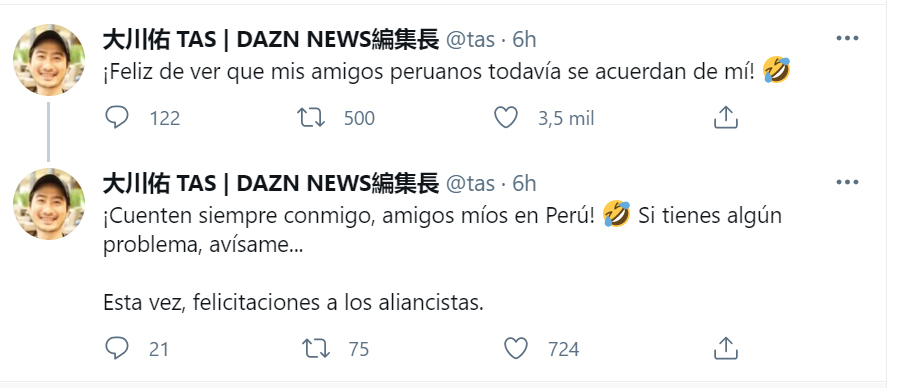Open the 6h timestamp of first tweet
Viewport: 904px width, 388px height.
[524, 39]
